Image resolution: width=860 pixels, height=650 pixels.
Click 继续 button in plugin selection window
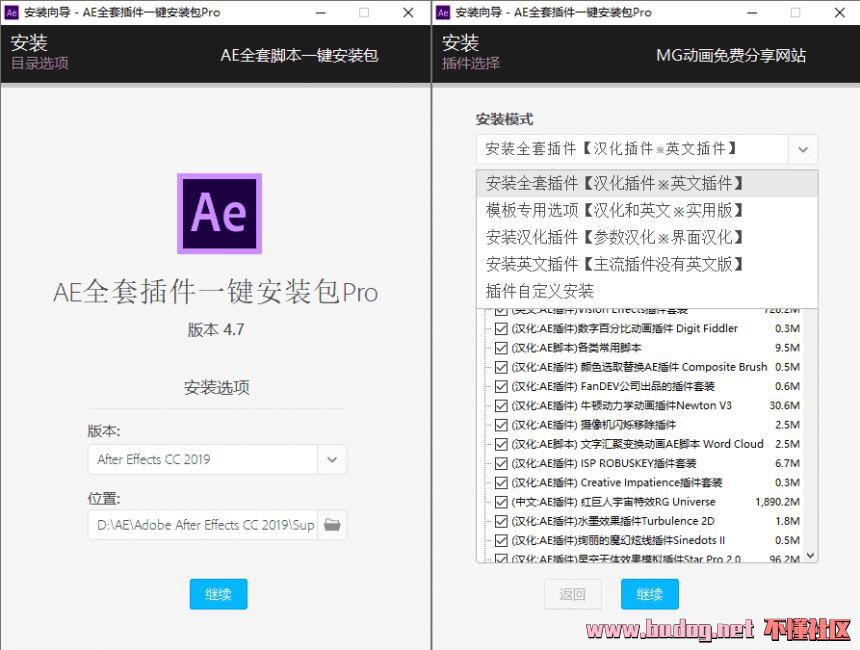pos(649,594)
